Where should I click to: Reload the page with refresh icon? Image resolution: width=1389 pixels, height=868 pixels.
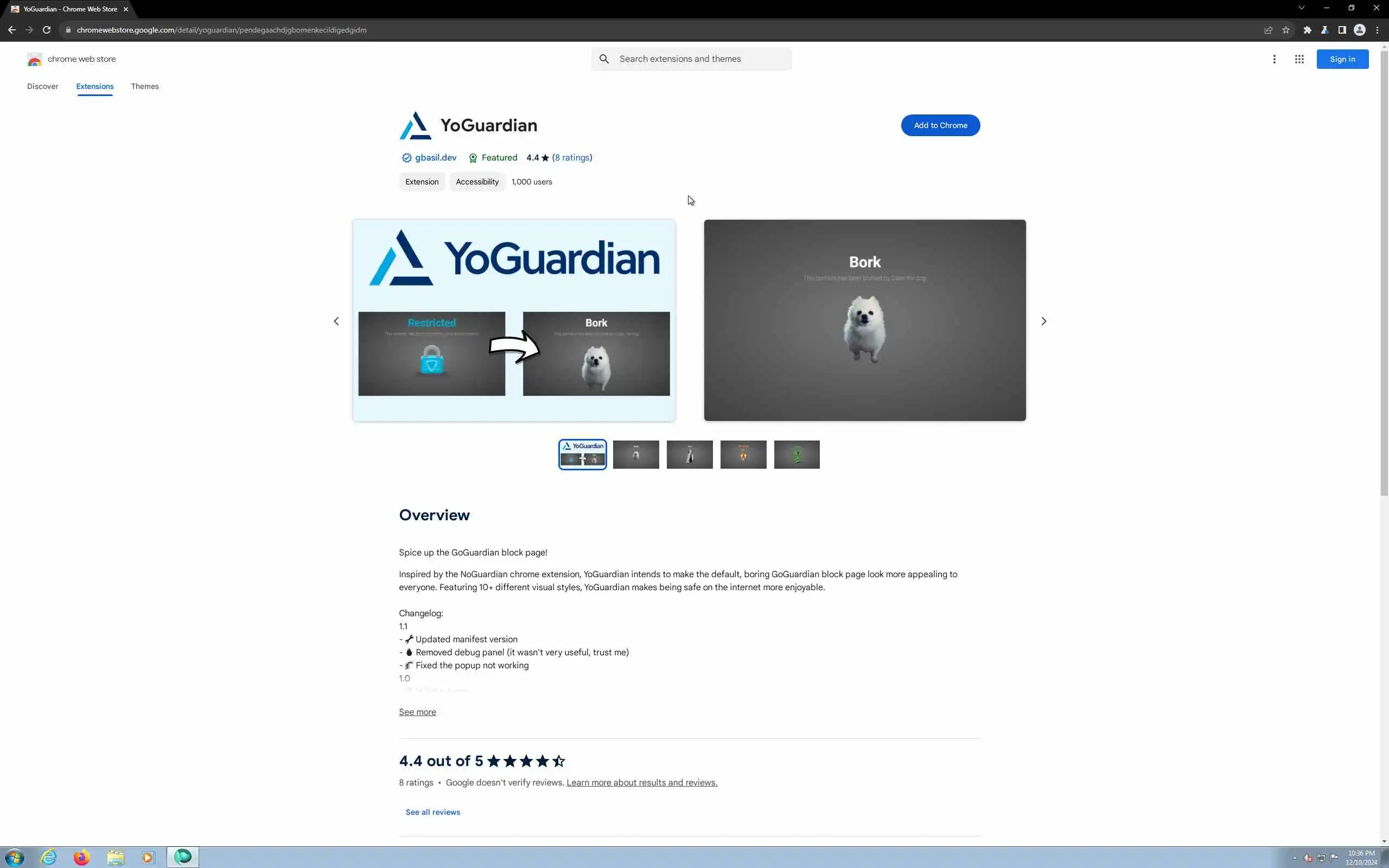47,30
